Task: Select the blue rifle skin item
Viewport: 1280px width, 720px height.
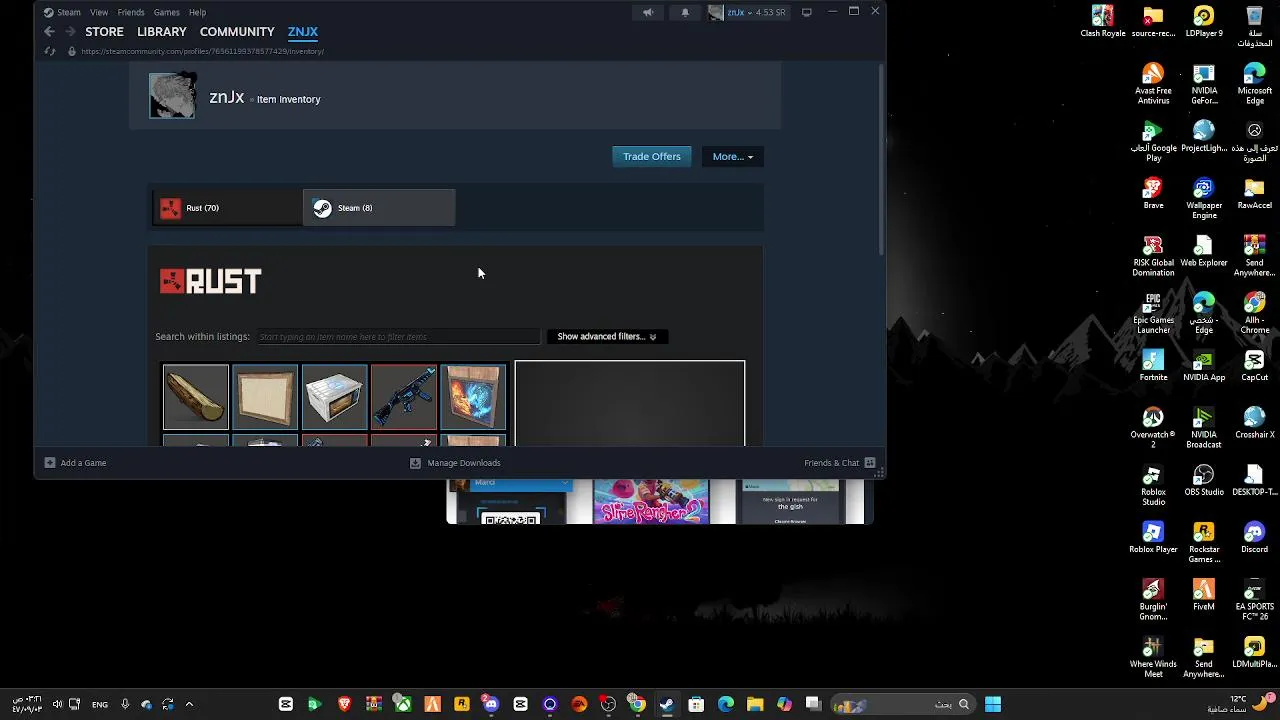Action: pos(404,397)
